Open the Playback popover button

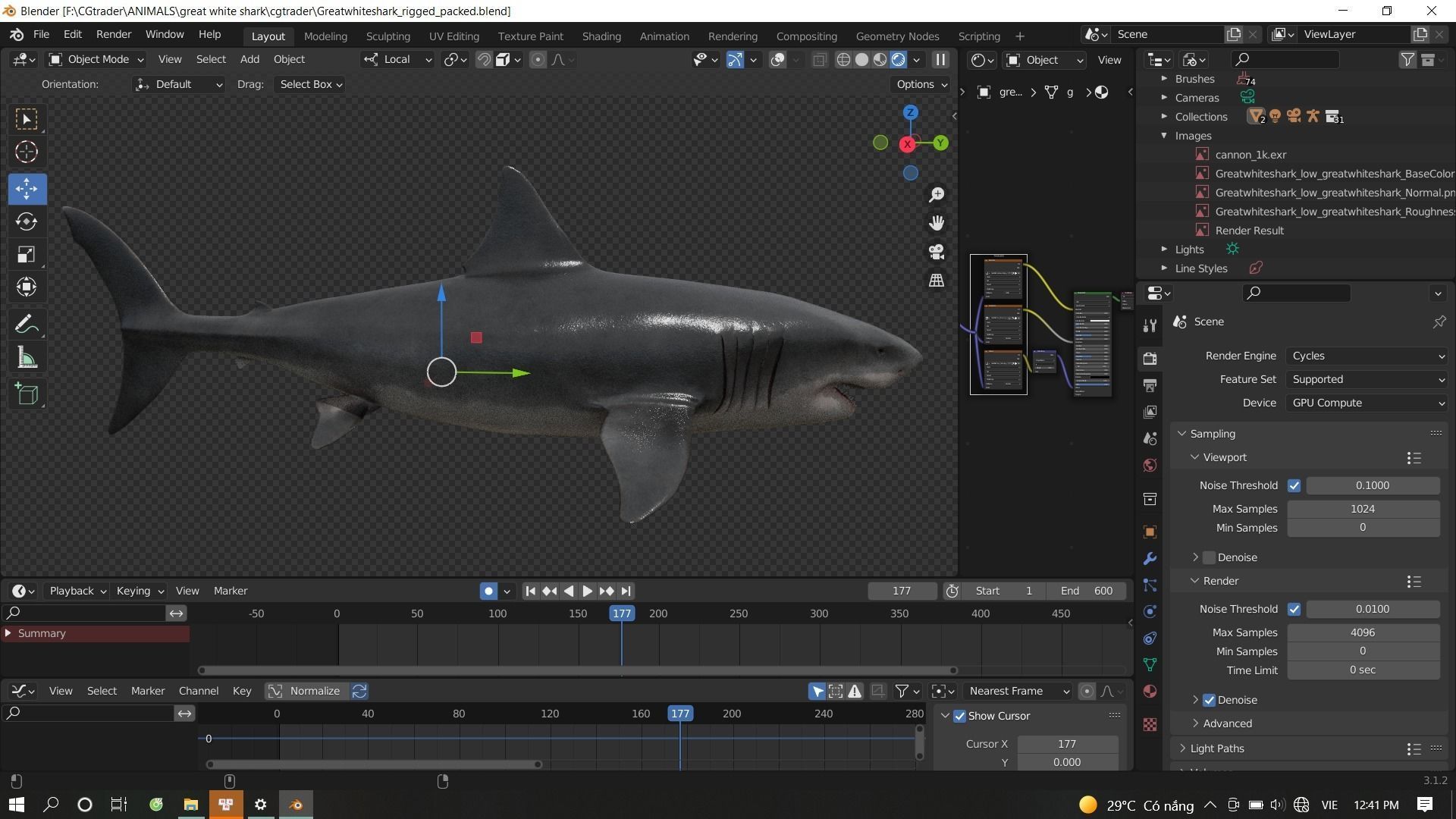tap(77, 591)
